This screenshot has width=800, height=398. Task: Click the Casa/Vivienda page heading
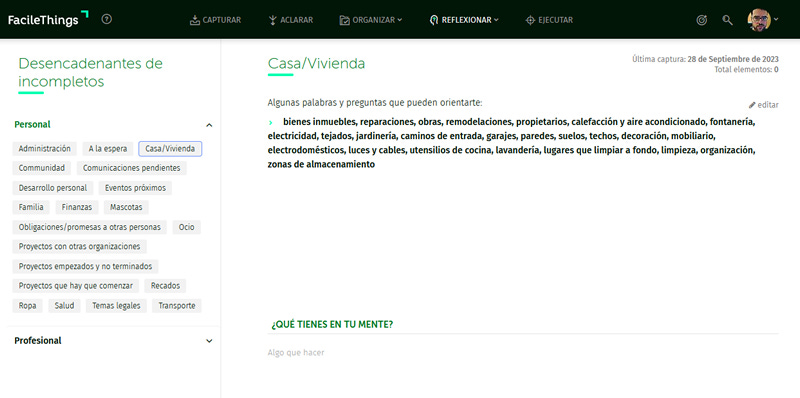point(316,64)
